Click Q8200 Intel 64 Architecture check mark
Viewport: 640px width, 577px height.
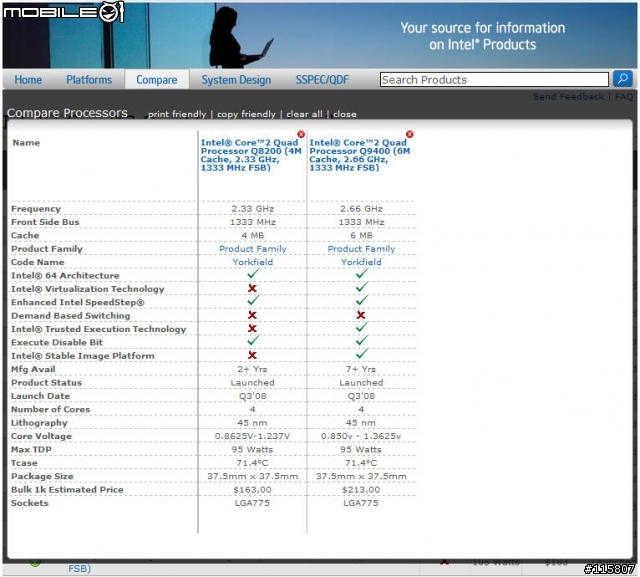[253, 274]
